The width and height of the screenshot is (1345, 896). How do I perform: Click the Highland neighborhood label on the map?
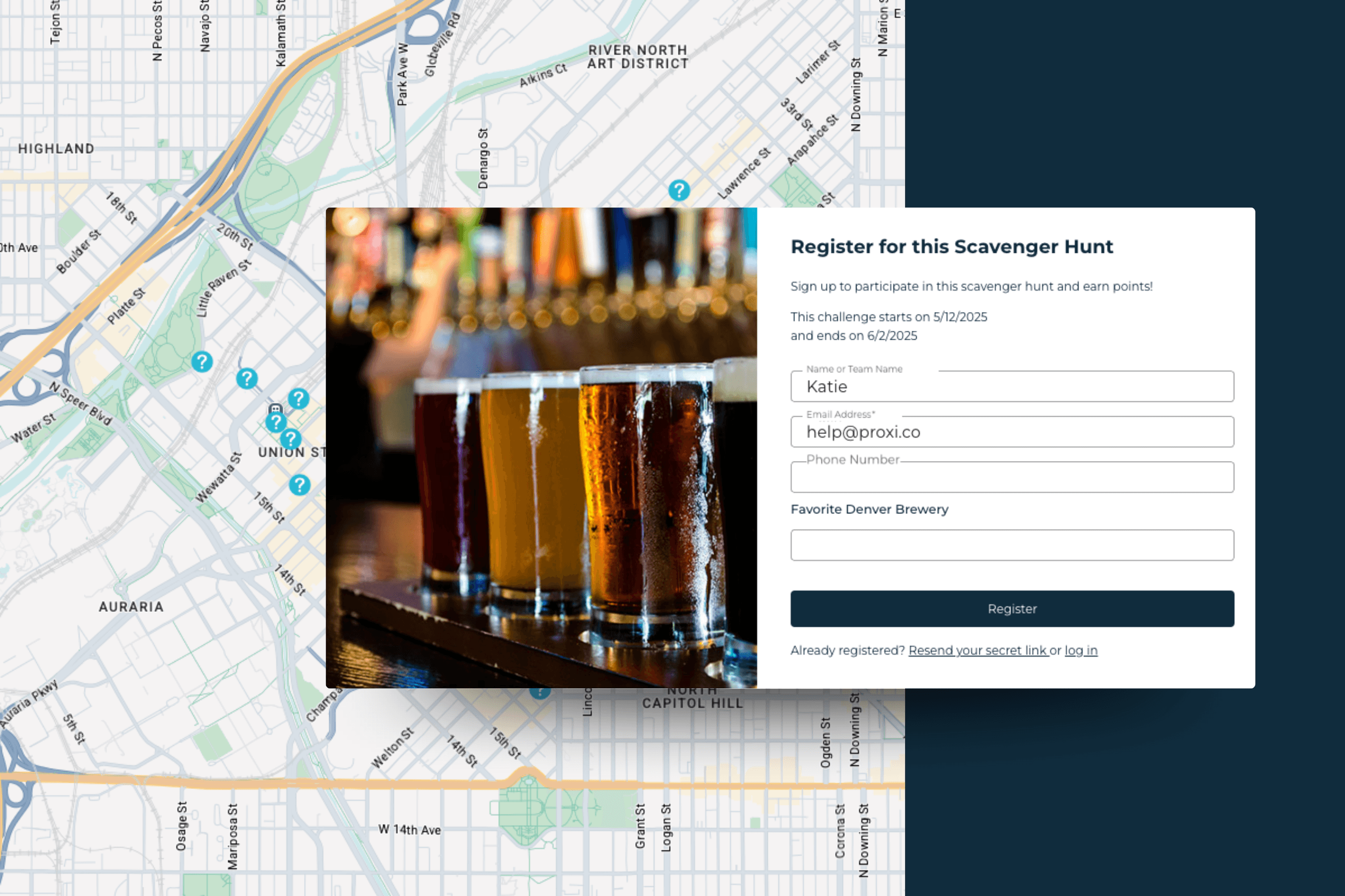(x=56, y=148)
